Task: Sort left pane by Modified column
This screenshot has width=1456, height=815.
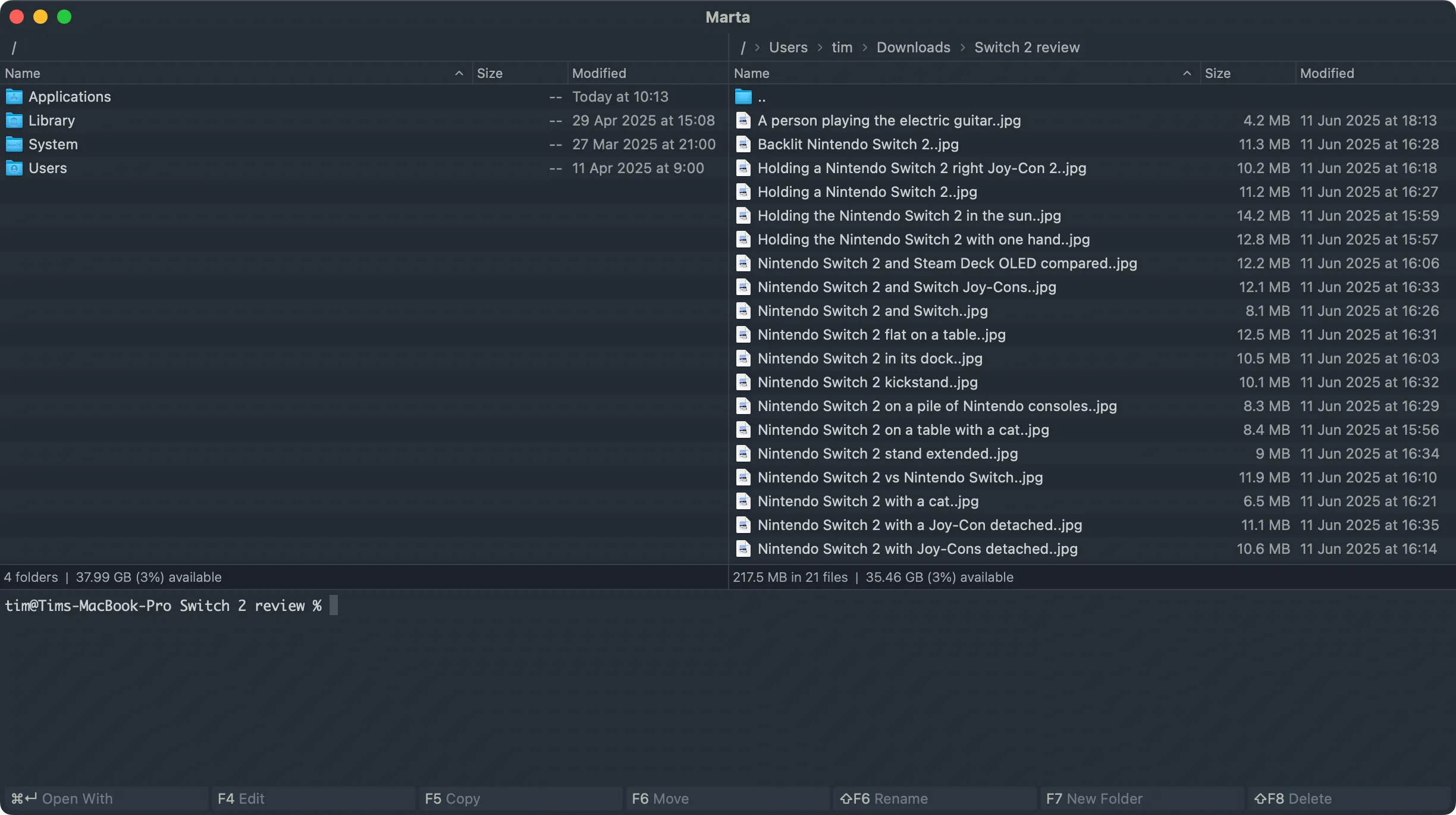Action: click(x=599, y=73)
